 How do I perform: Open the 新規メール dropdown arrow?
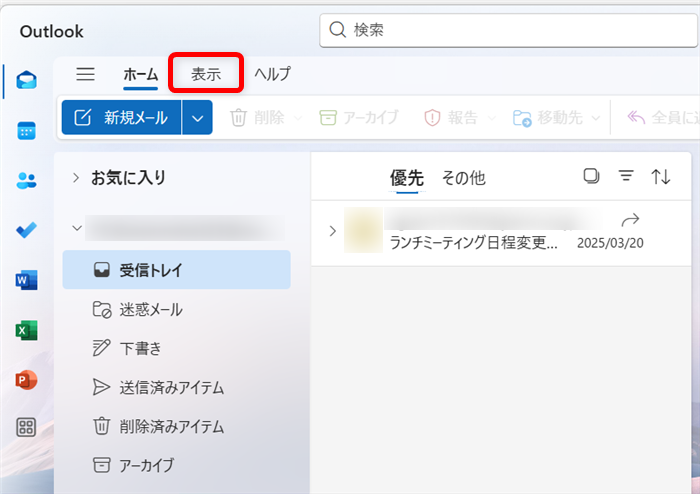197,118
